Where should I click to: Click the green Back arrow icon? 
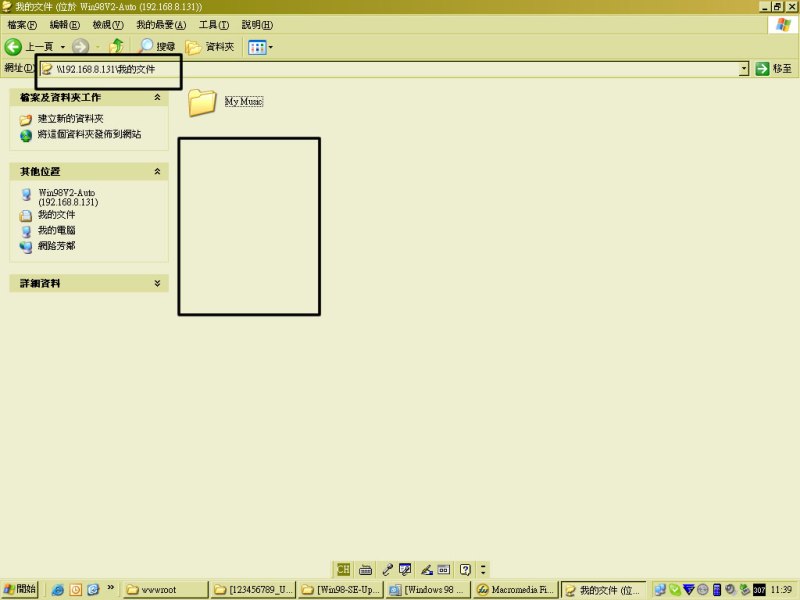[13, 47]
